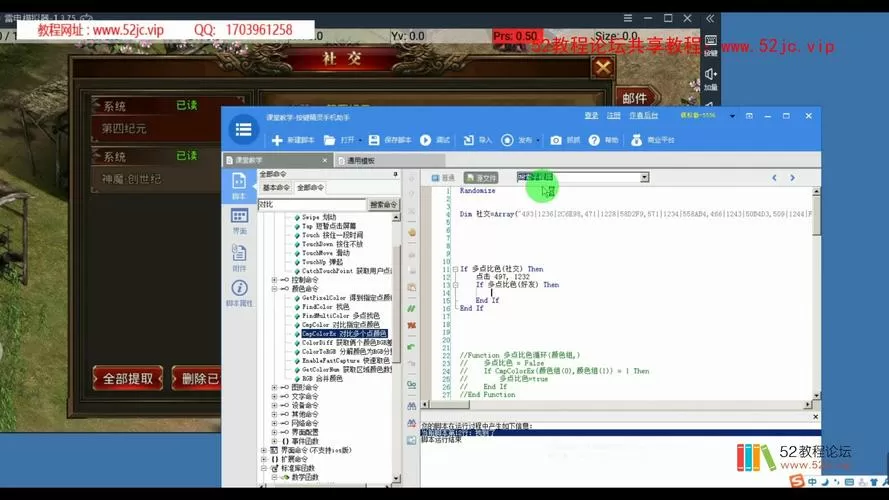Select Swipe 划动 command in tree

click(319, 217)
